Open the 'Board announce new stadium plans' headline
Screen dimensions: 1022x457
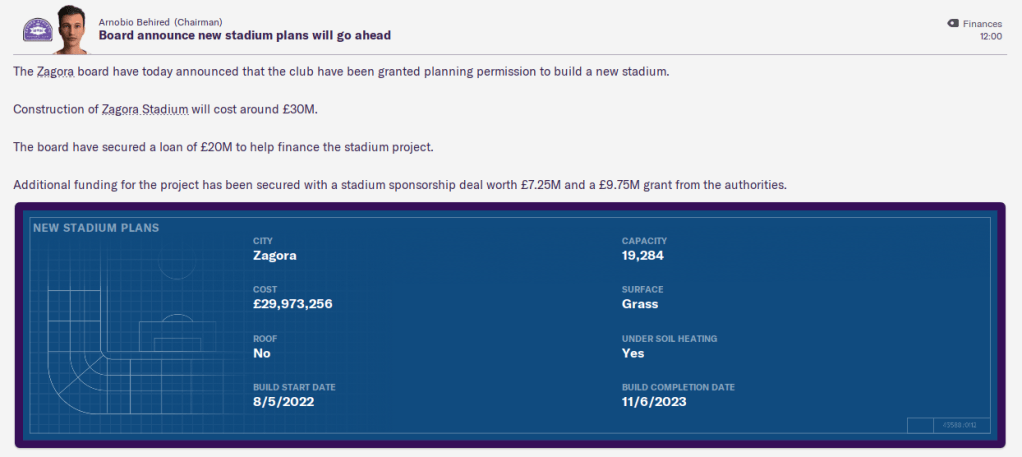244,35
